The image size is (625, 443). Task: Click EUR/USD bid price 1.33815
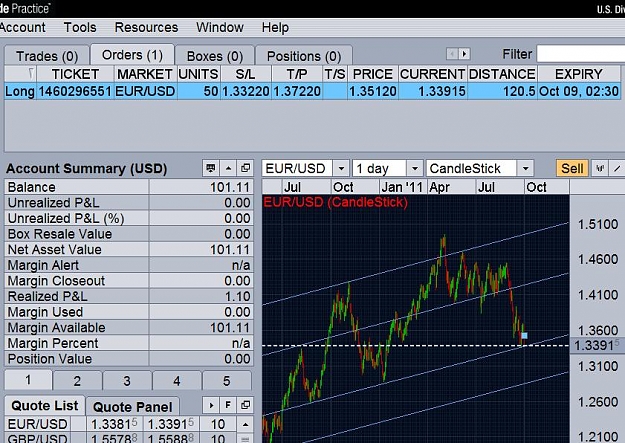[114, 424]
